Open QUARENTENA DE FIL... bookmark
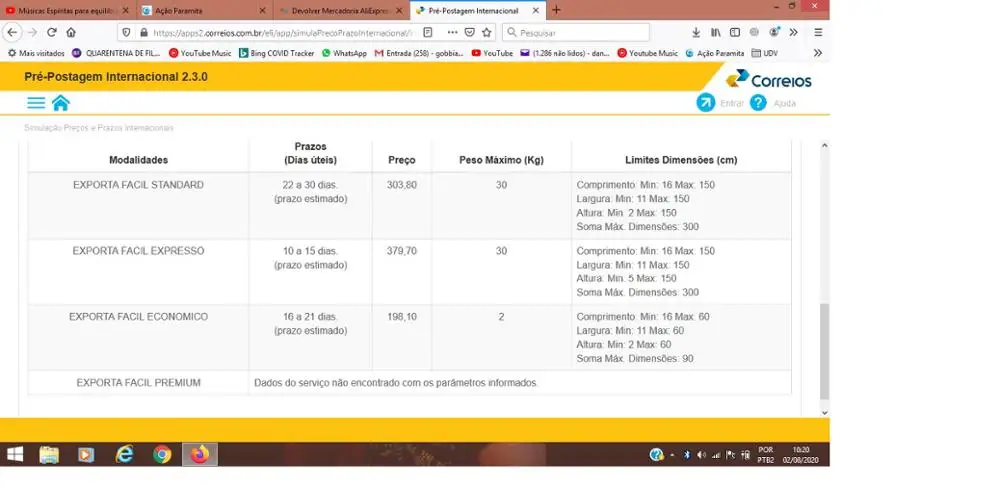The image size is (1000, 487). point(115,53)
